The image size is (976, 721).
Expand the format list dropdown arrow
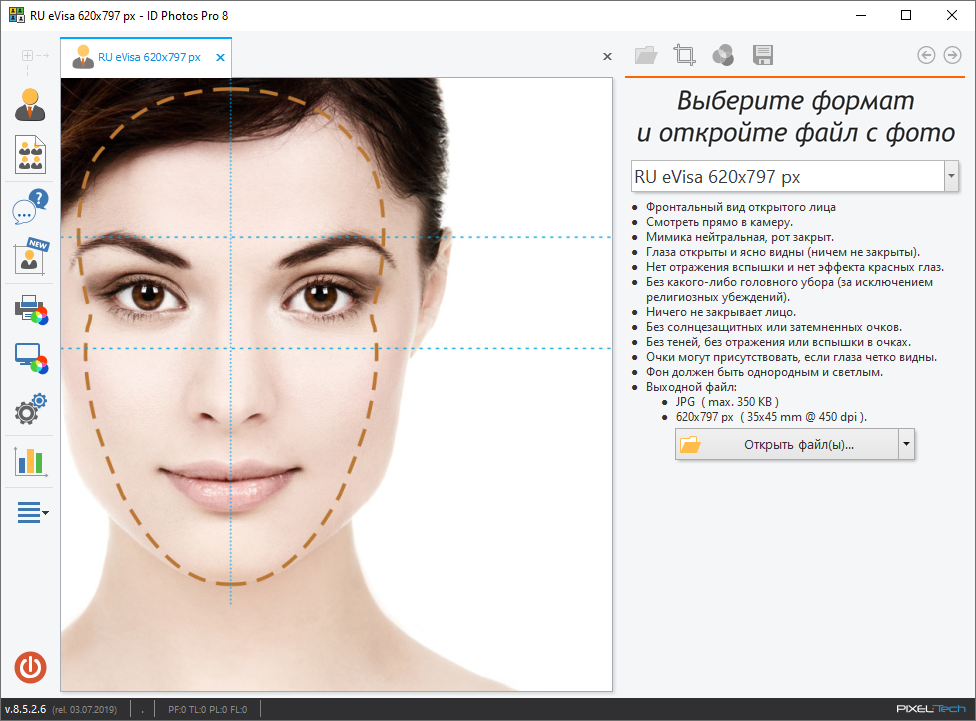click(951, 176)
